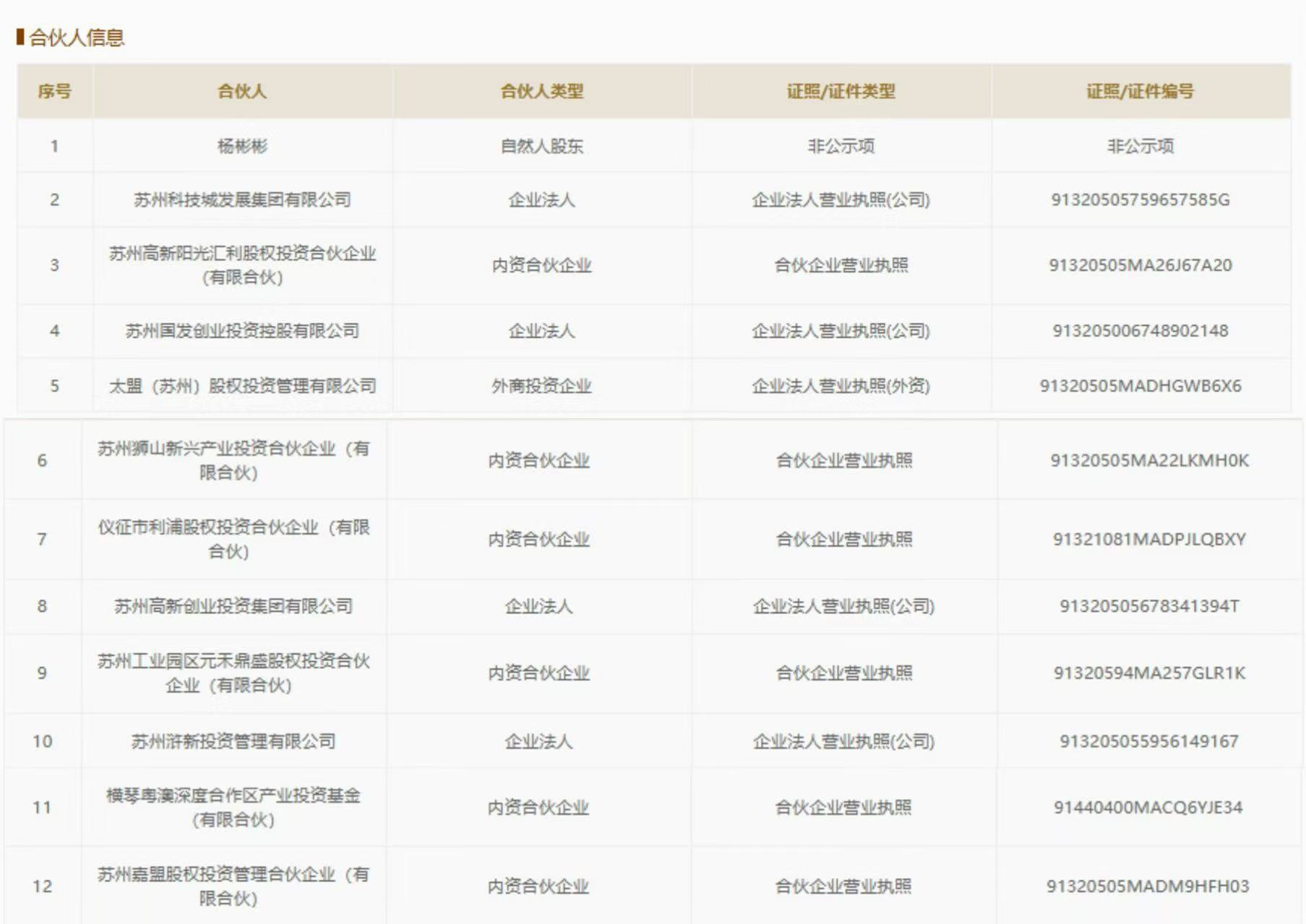Open 苏州工业园区元禾鼎盛股权投资合伙企业 entry

pos(233,673)
